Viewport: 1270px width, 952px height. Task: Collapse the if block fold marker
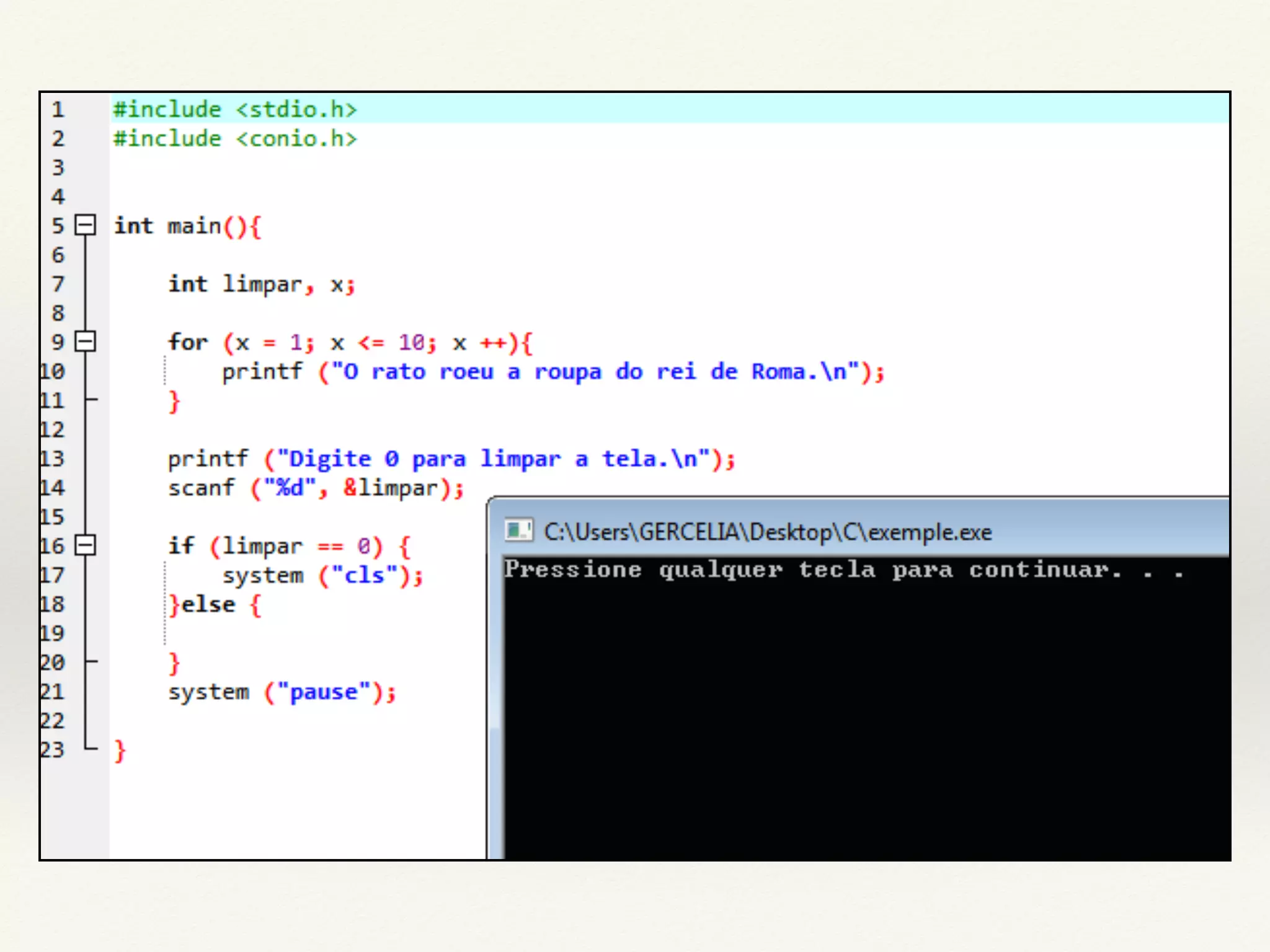(85, 545)
